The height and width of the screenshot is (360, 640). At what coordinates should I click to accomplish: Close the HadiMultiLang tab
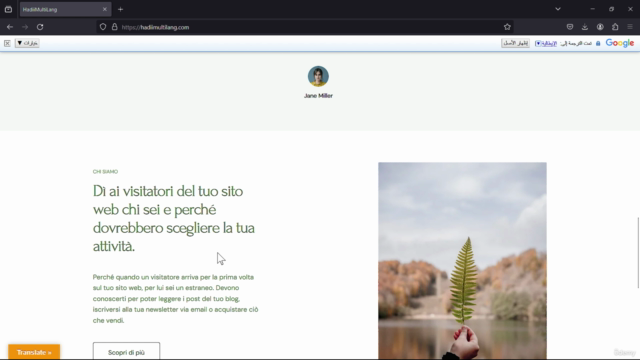[x=104, y=9]
